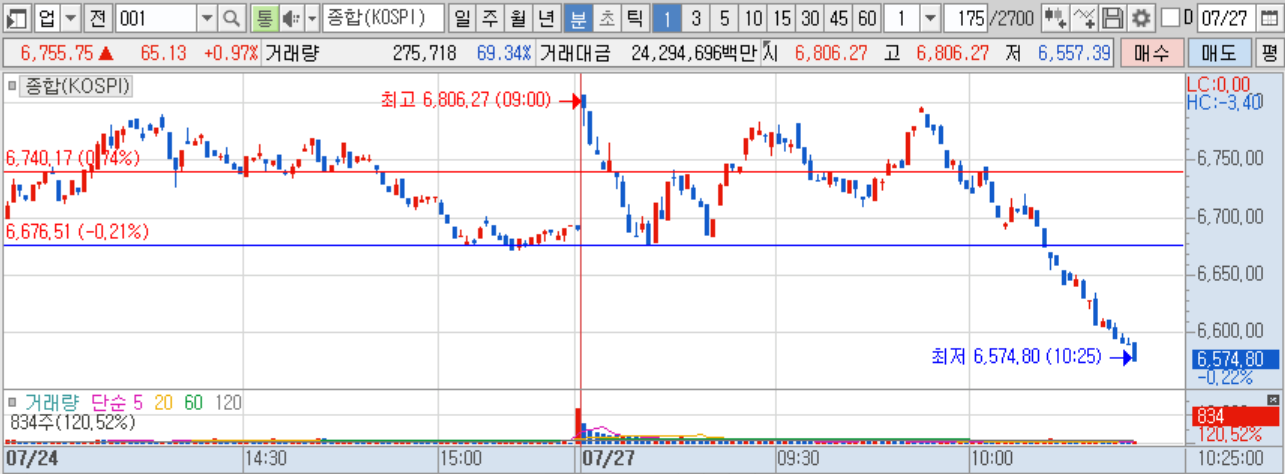This screenshot has height=474, width=1285.
Task: Click the 종합(KOSPI) chart legend label
Action: 77,87
